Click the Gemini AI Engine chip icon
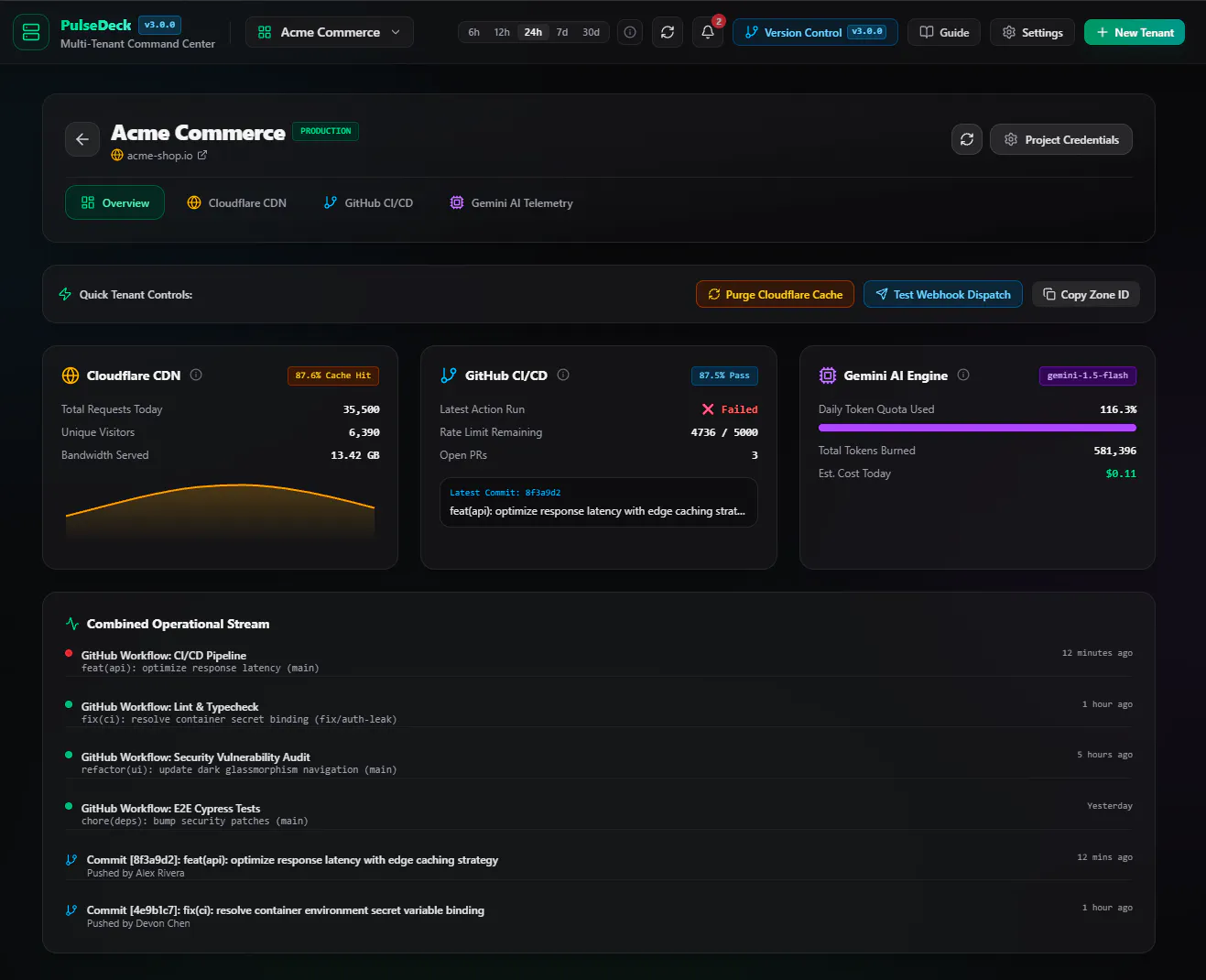 pyautogui.click(x=828, y=375)
